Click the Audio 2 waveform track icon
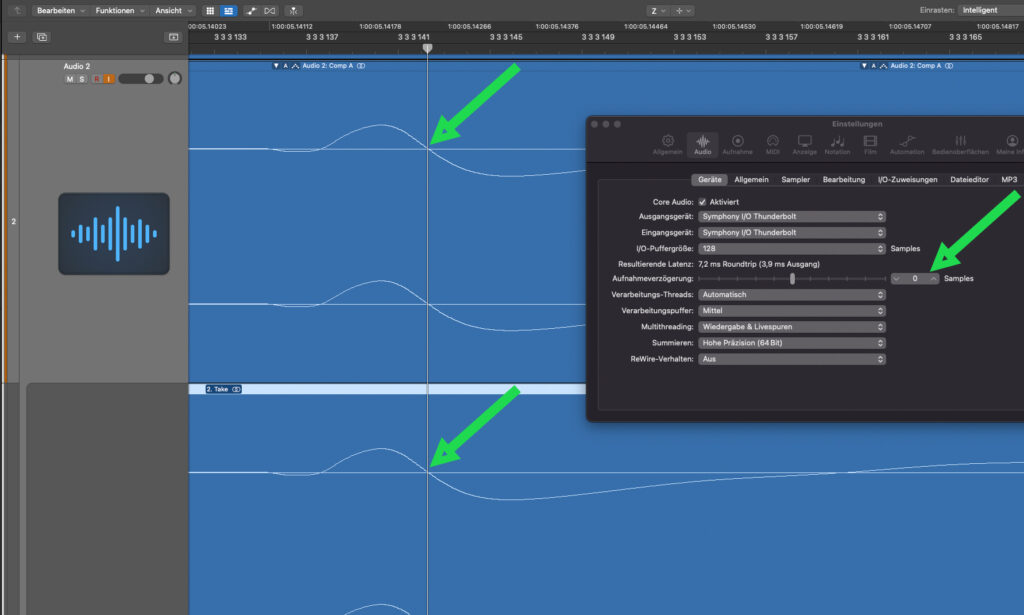 [x=114, y=233]
